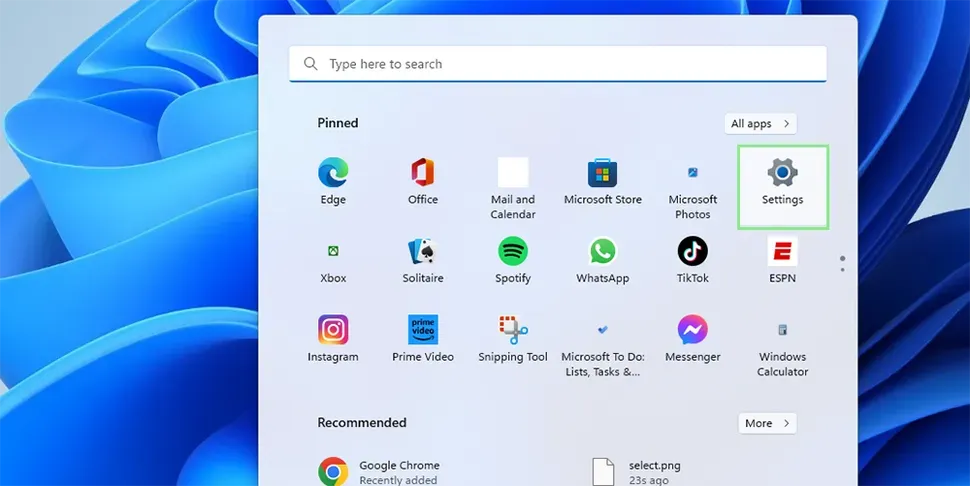Click the All apps button
The image size is (970, 486).
tap(760, 124)
